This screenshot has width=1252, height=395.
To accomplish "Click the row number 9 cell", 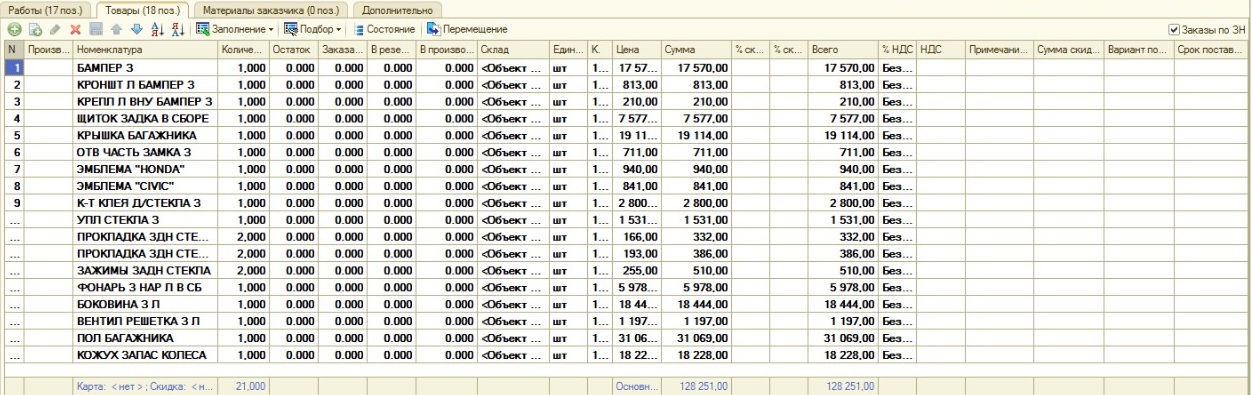I will 15,203.
